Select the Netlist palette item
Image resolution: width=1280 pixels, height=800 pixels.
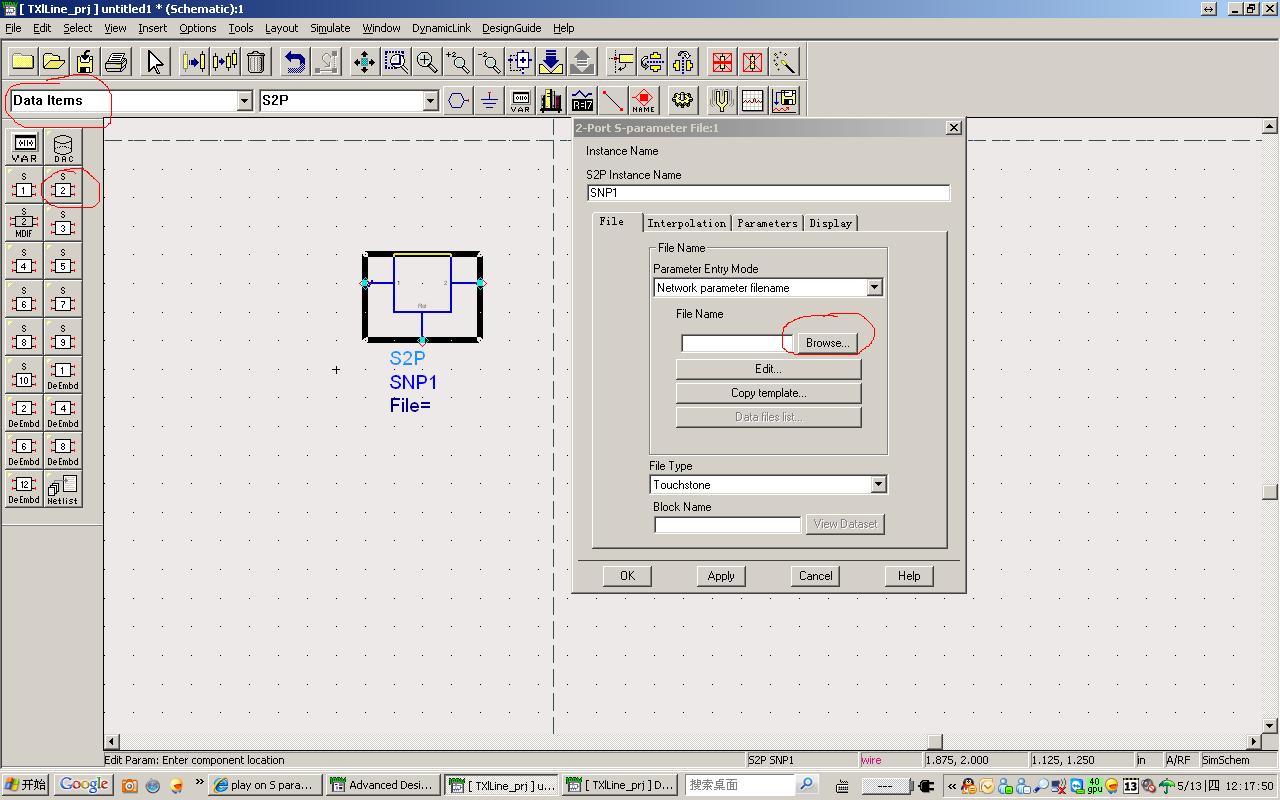coord(63,490)
